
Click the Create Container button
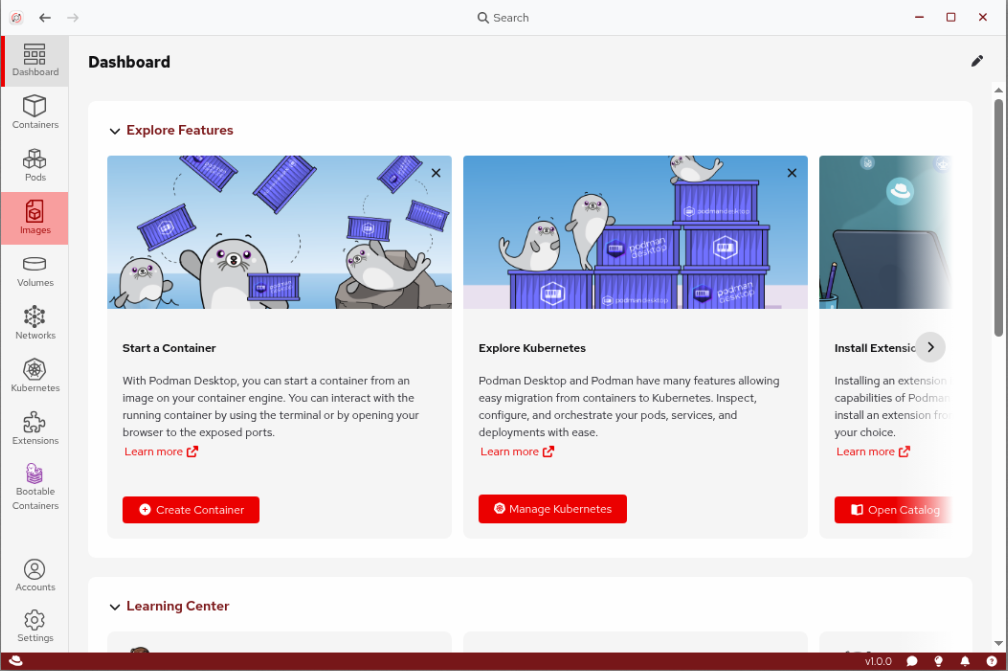[191, 510]
